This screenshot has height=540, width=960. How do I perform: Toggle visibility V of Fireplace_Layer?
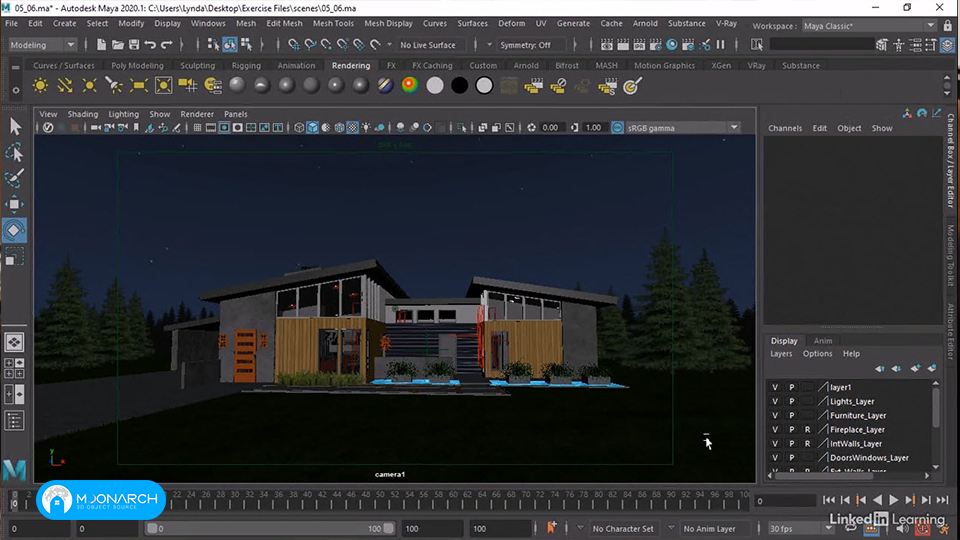775,429
